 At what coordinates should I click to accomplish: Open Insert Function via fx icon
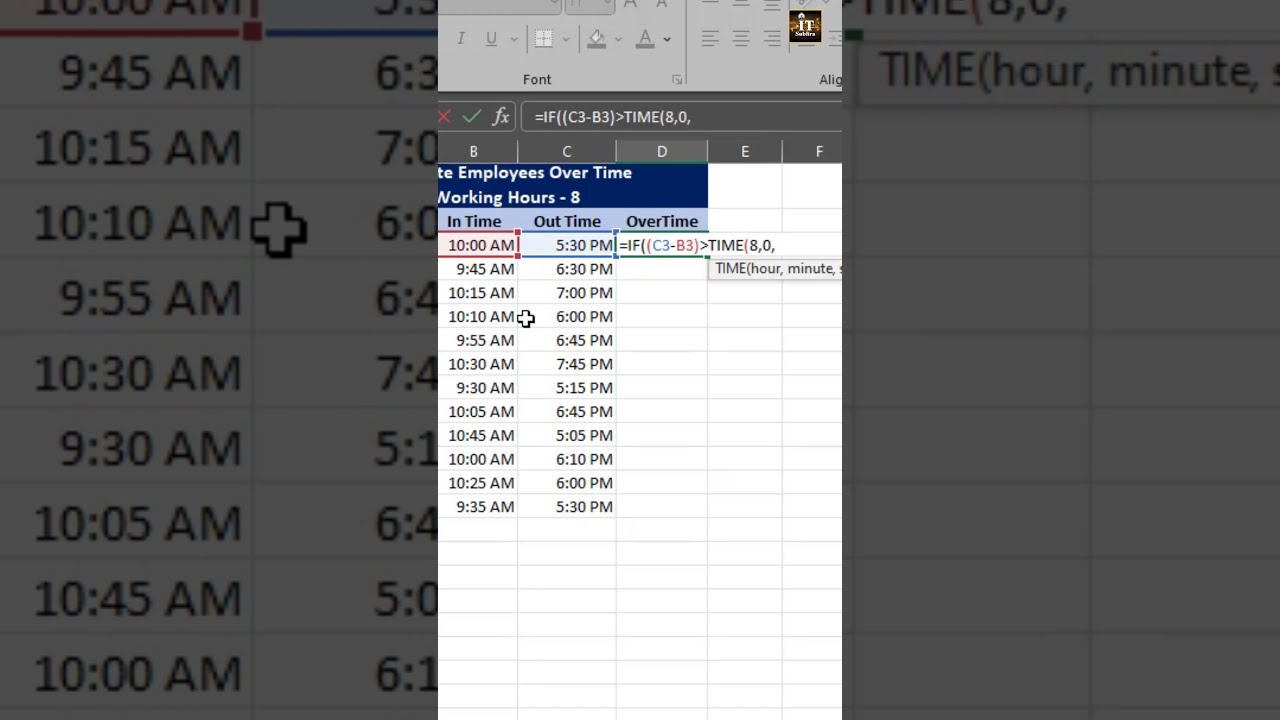(x=501, y=117)
